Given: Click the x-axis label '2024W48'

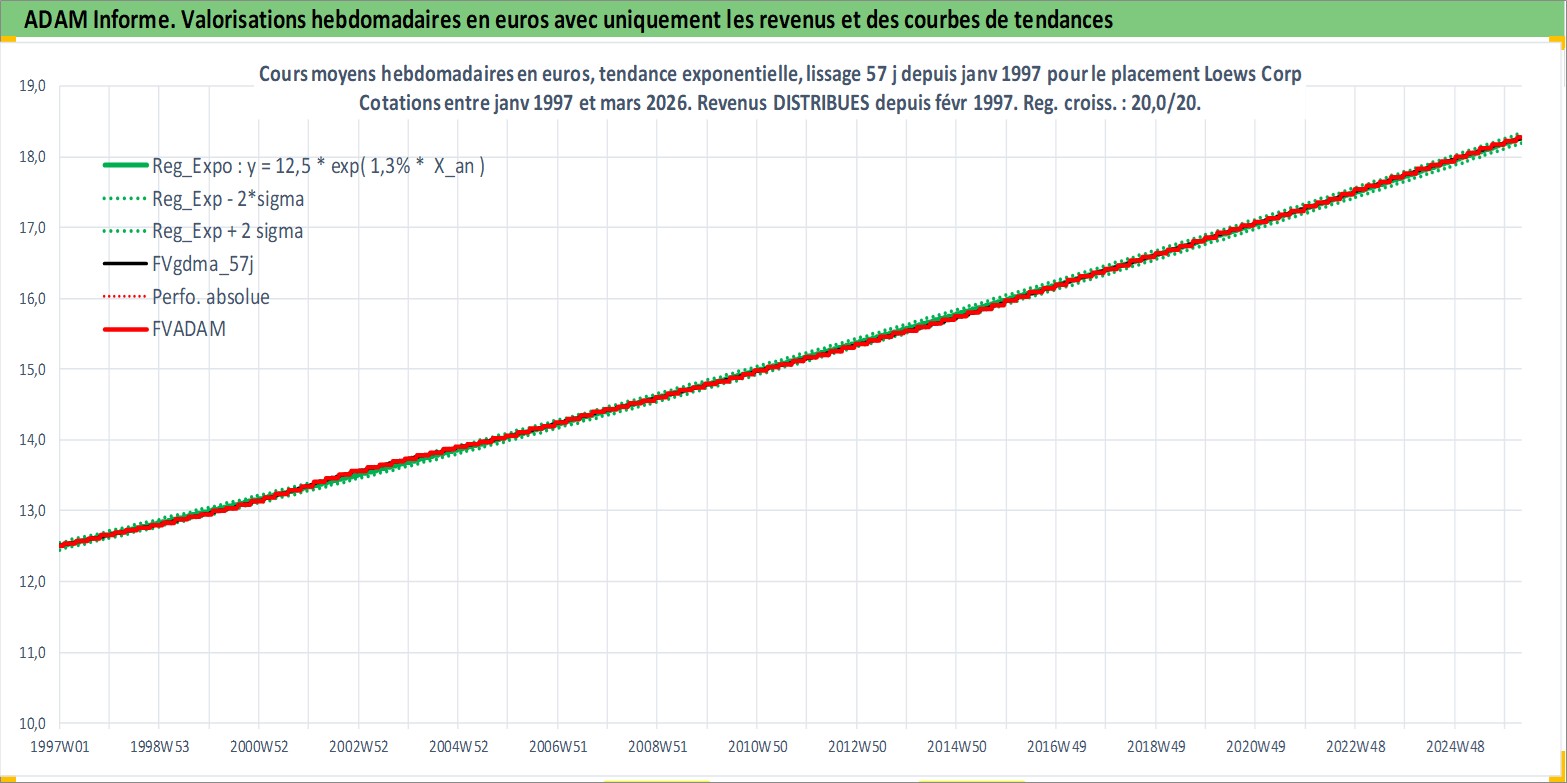Looking at the screenshot, I should click(1455, 746).
